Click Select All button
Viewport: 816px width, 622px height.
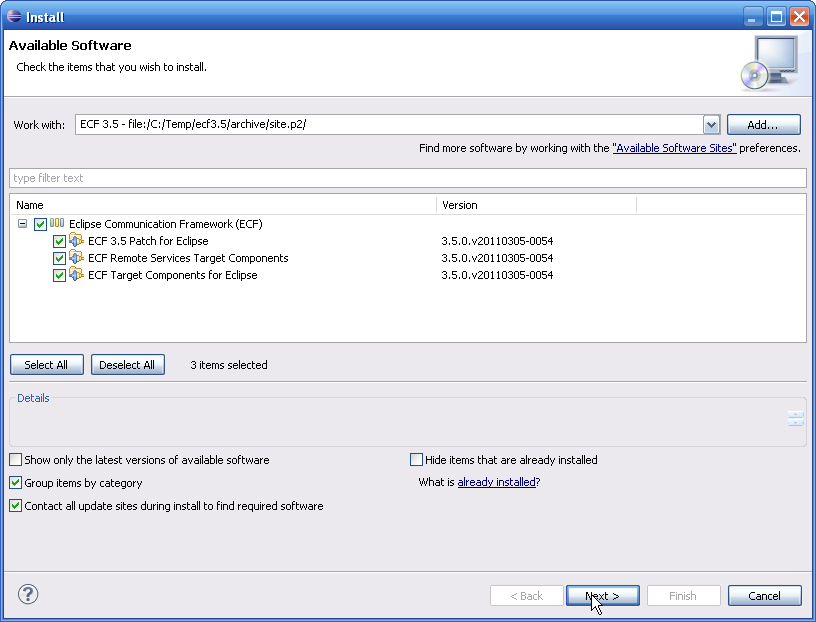(x=46, y=365)
